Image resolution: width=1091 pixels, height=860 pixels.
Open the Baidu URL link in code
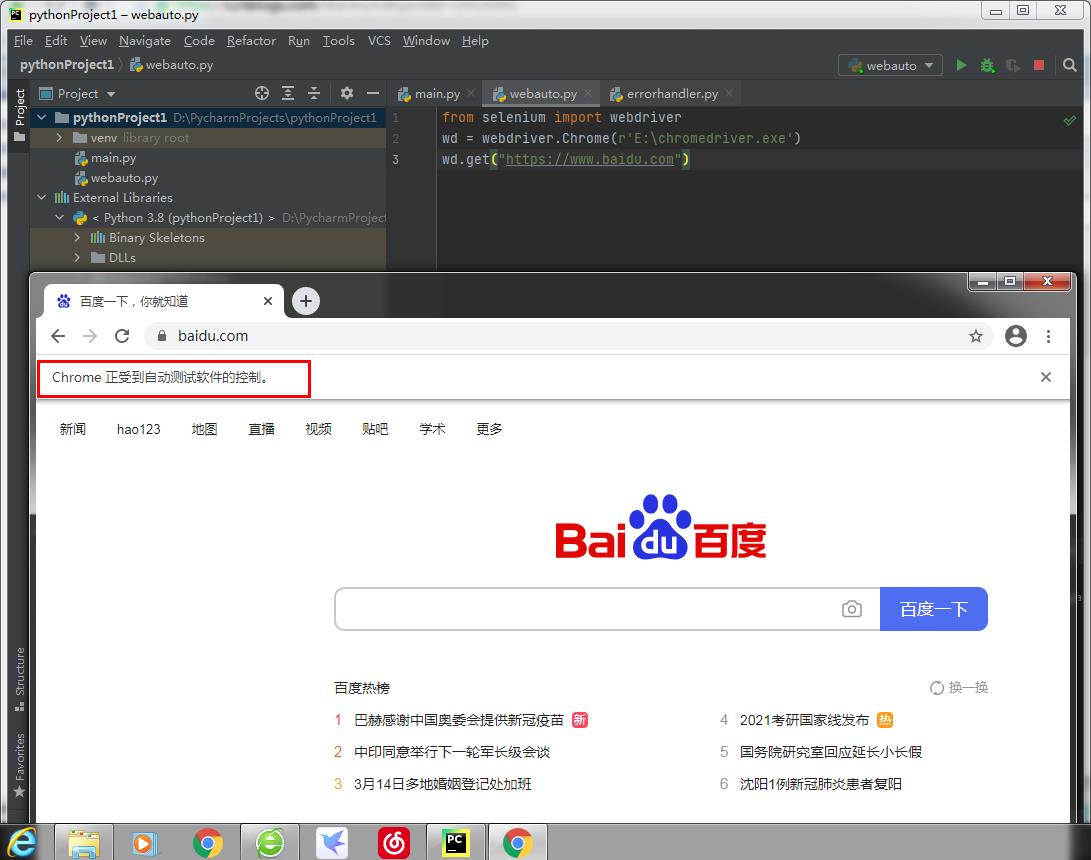point(590,159)
